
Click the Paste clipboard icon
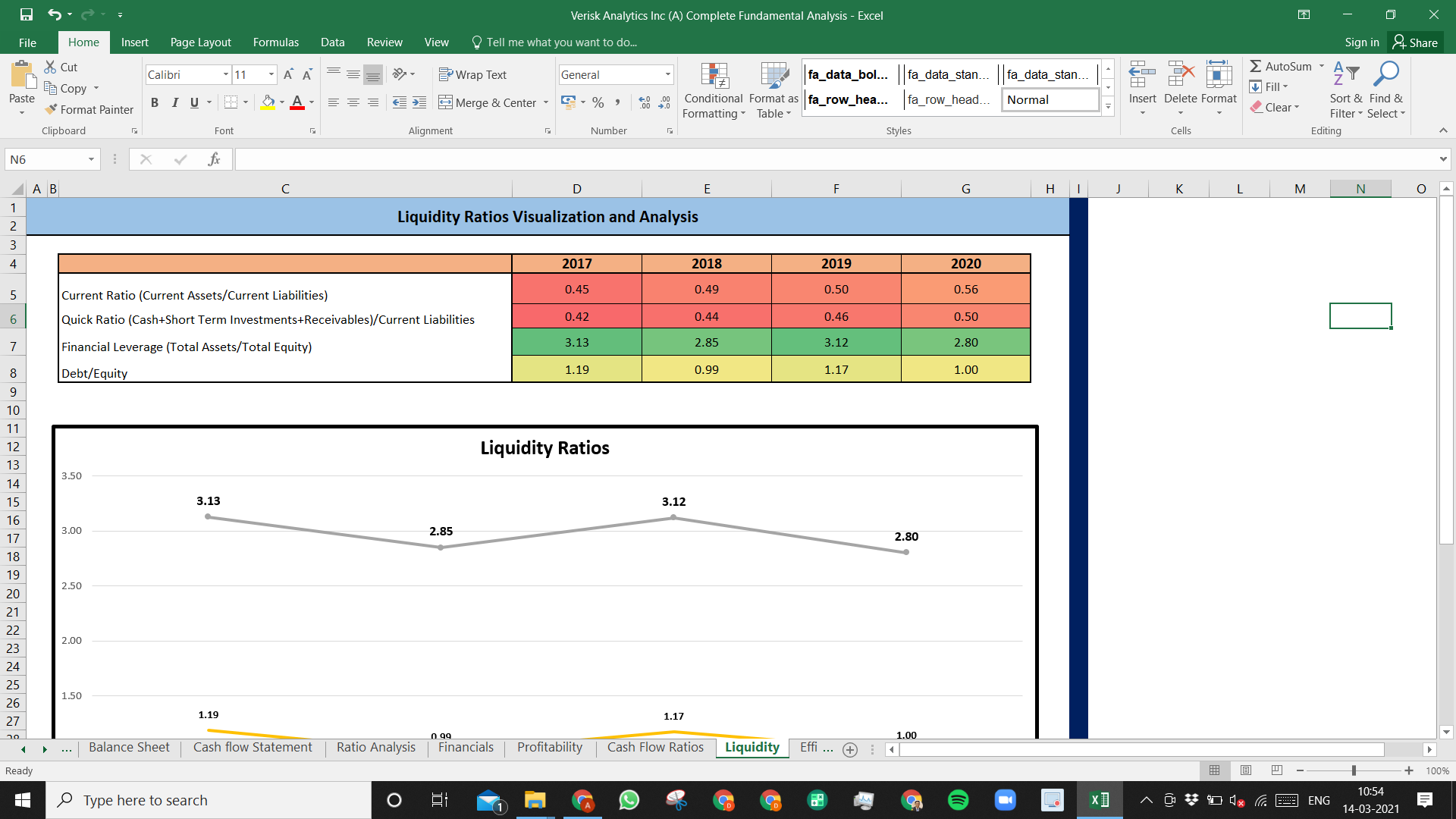[x=23, y=74]
